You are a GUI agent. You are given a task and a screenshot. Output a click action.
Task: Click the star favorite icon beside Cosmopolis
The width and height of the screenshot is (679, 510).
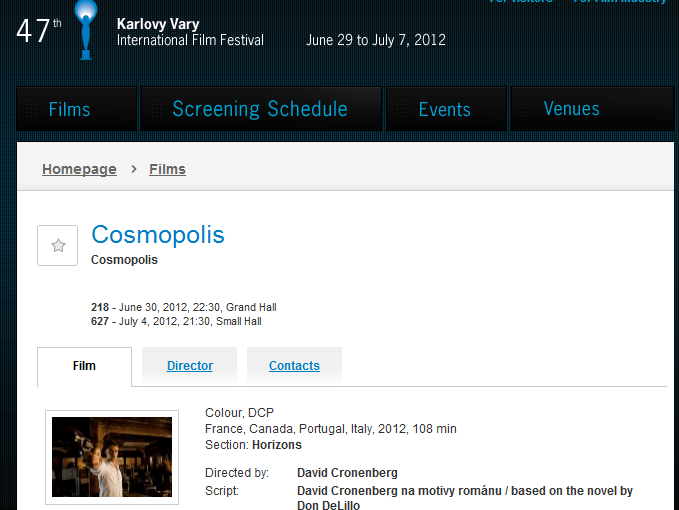pos(58,245)
